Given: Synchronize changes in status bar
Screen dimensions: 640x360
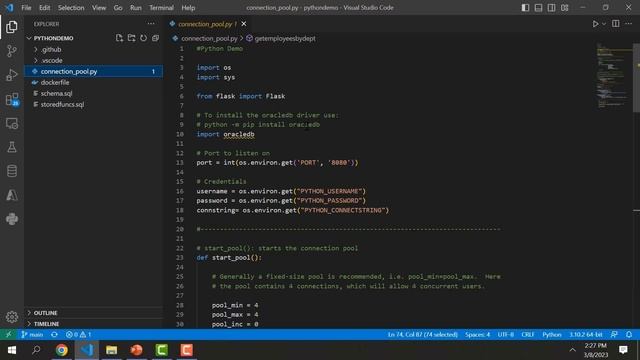Looking at the screenshot, I should pyautogui.click(x=54, y=334).
